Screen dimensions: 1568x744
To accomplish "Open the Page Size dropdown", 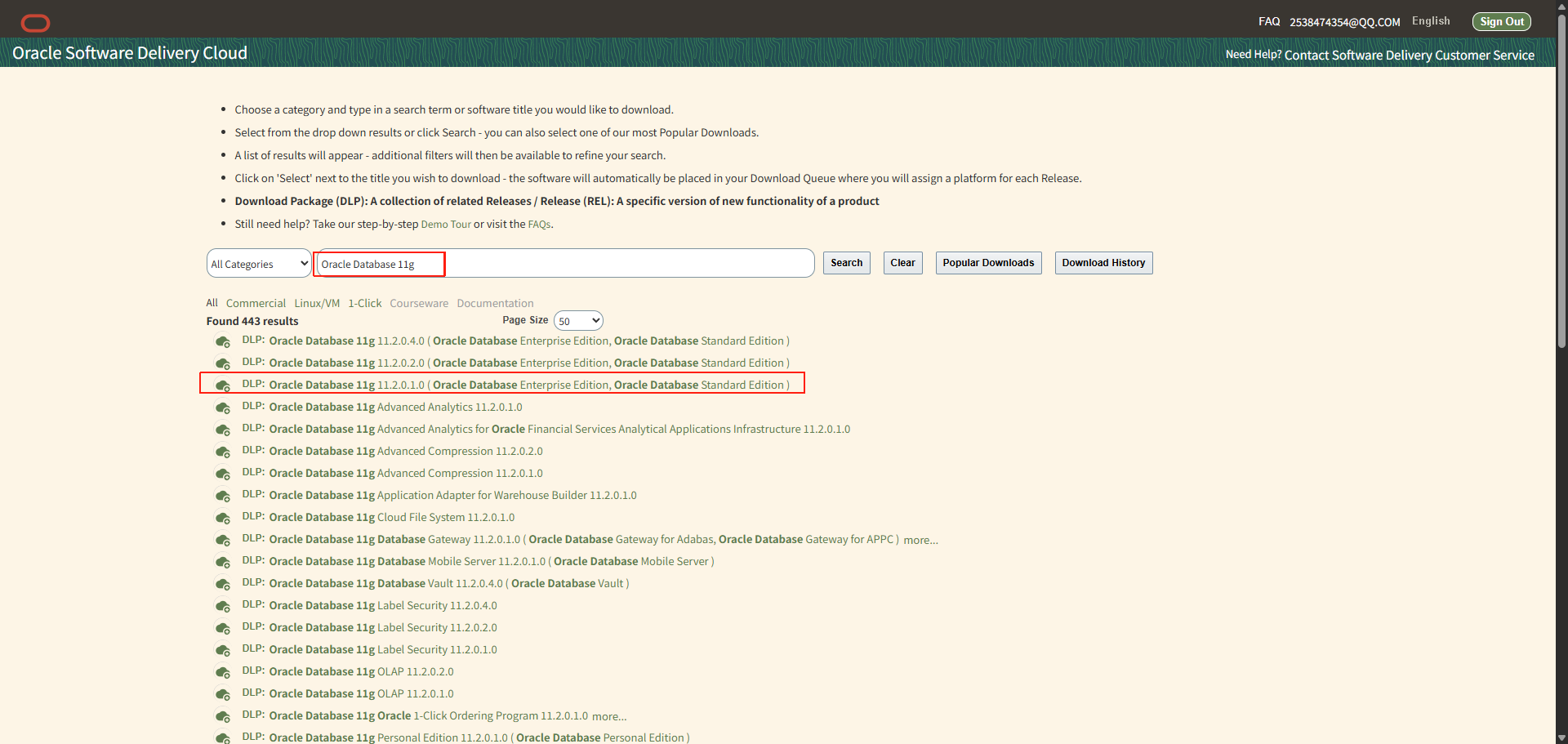I will (x=578, y=321).
